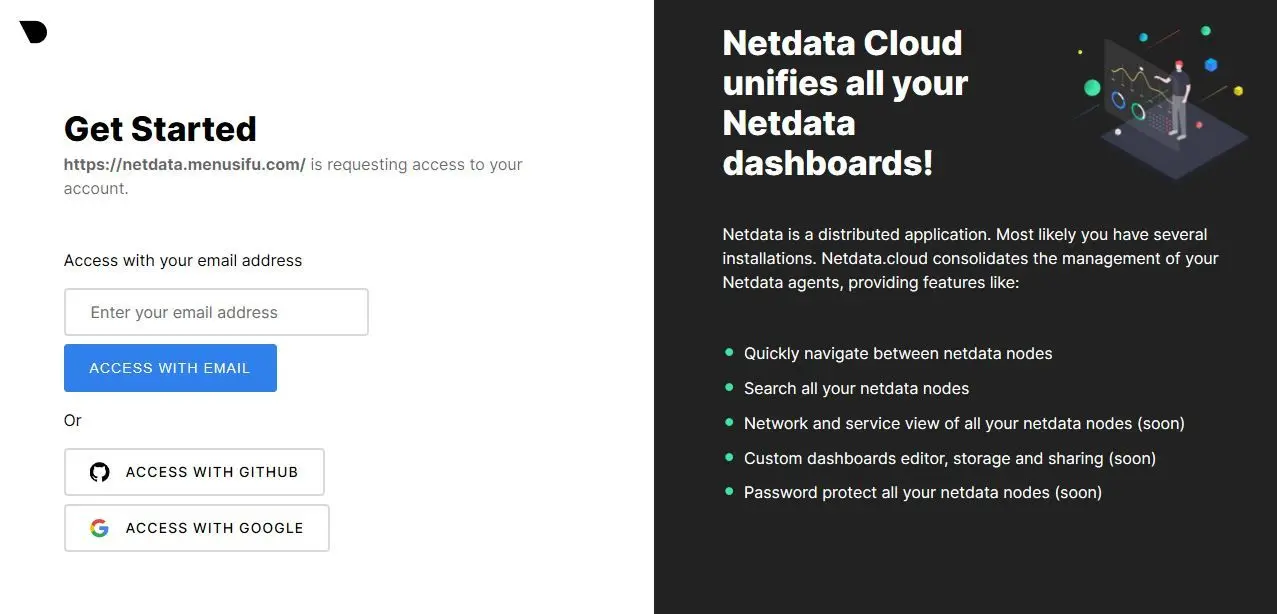1277x614 pixels.
Task: Click the Google G logo icon
Action: (x=99, y=528)
